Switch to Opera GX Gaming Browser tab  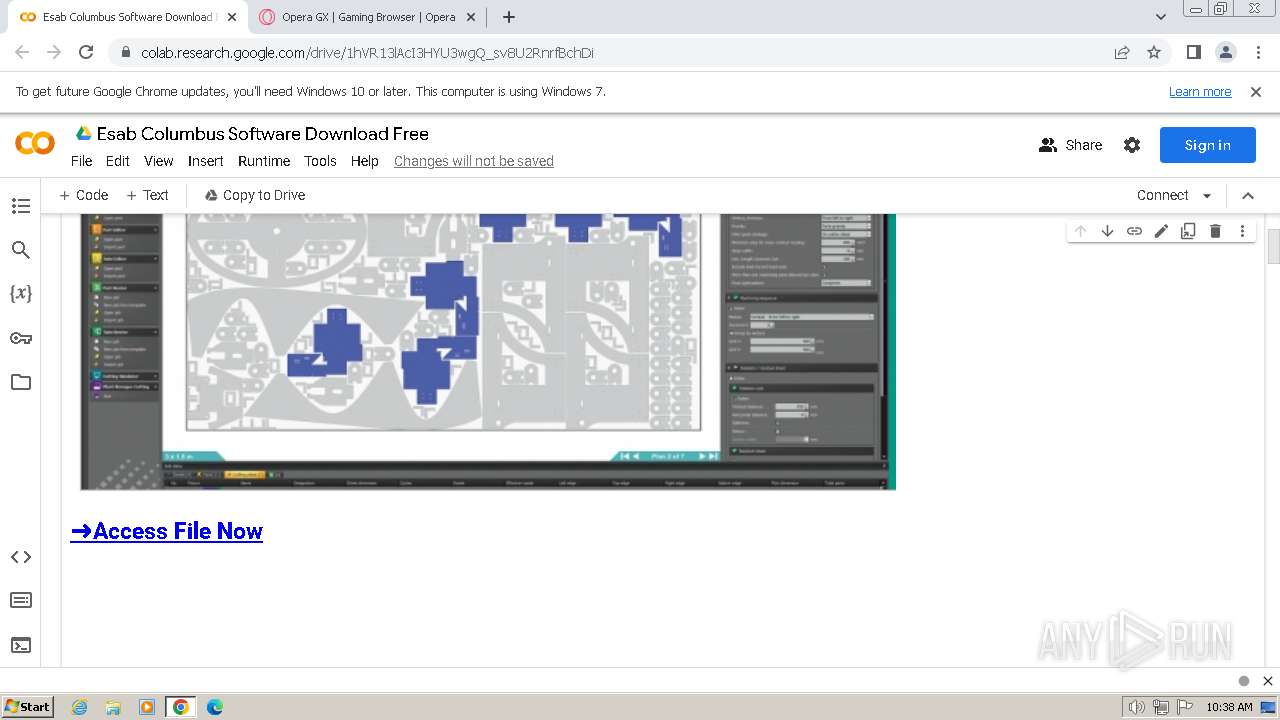[x=368, y=17]
